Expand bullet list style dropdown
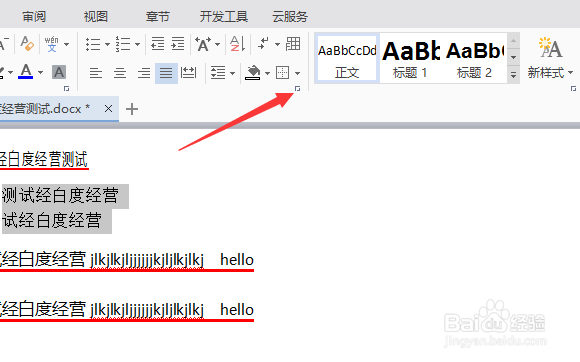The width and height of the screenshot is (580, 362). point(107,44)
